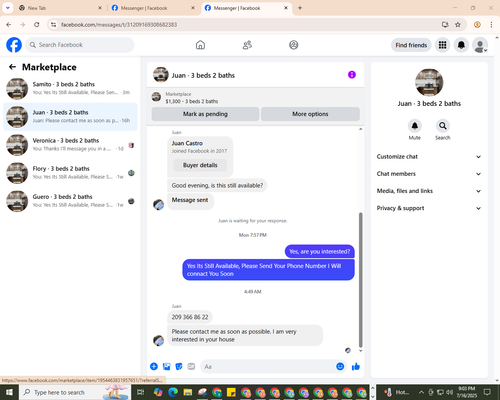
Task: Open the Flory - 3 beds 2 baths chat
Action: [x=70, y=173]
